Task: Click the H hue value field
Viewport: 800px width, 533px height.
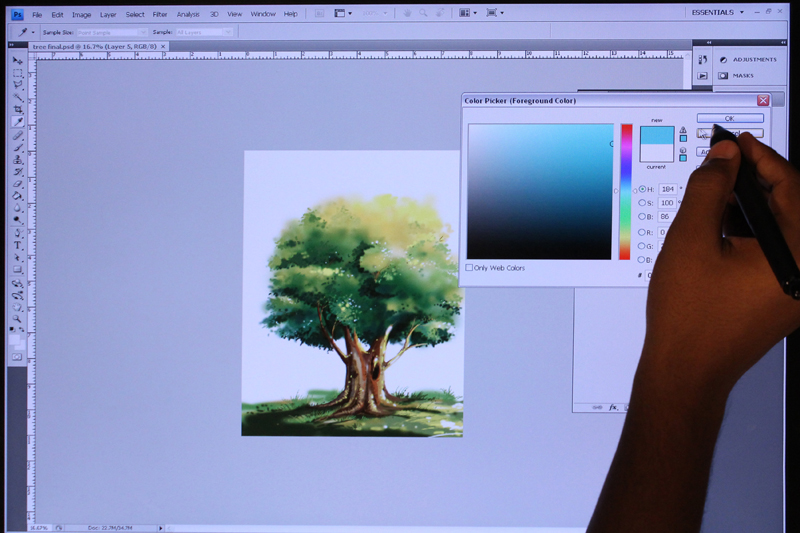Action: [668, 189]
